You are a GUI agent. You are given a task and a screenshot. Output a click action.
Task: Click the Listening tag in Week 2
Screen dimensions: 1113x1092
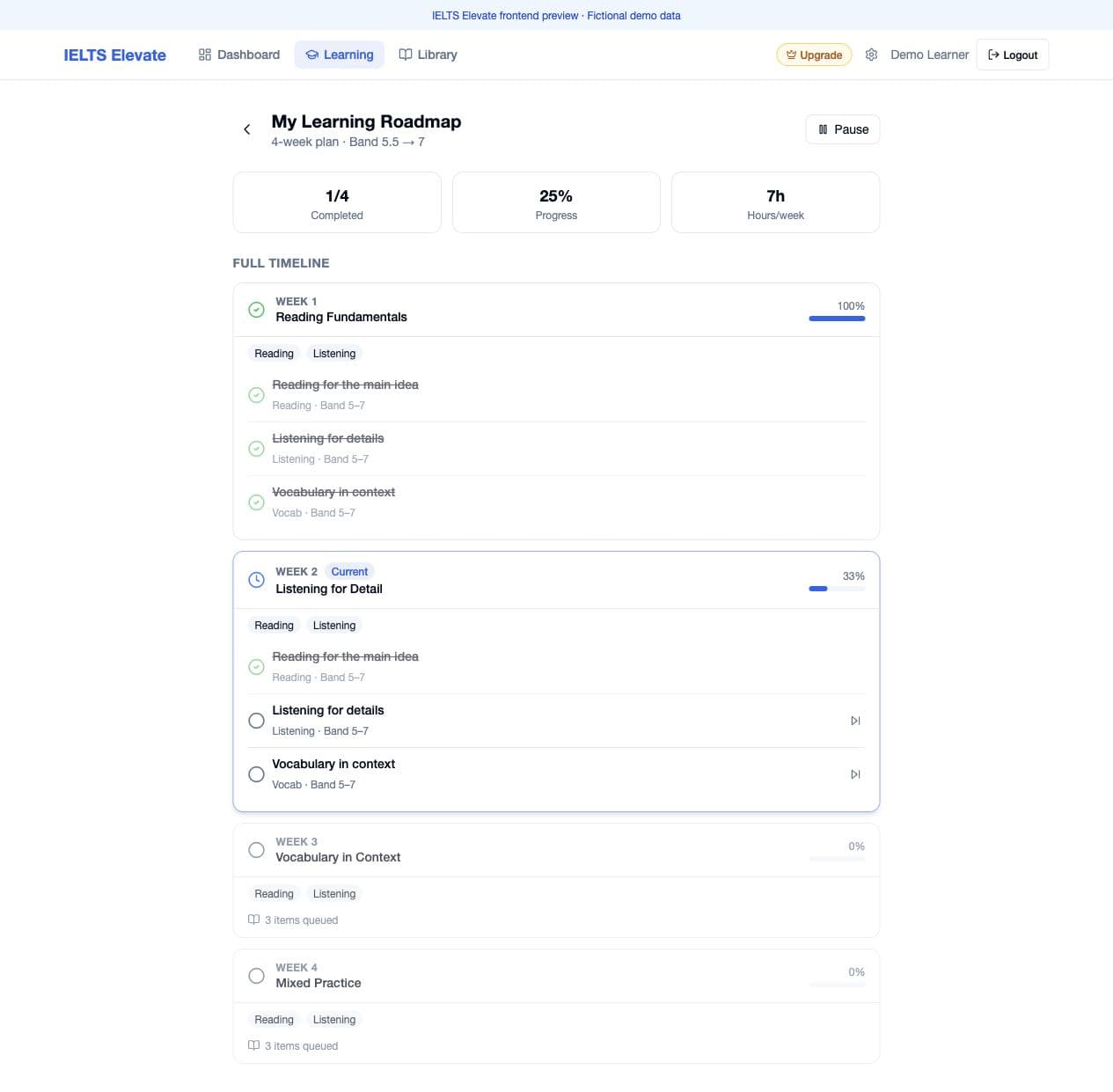[334, 626]
